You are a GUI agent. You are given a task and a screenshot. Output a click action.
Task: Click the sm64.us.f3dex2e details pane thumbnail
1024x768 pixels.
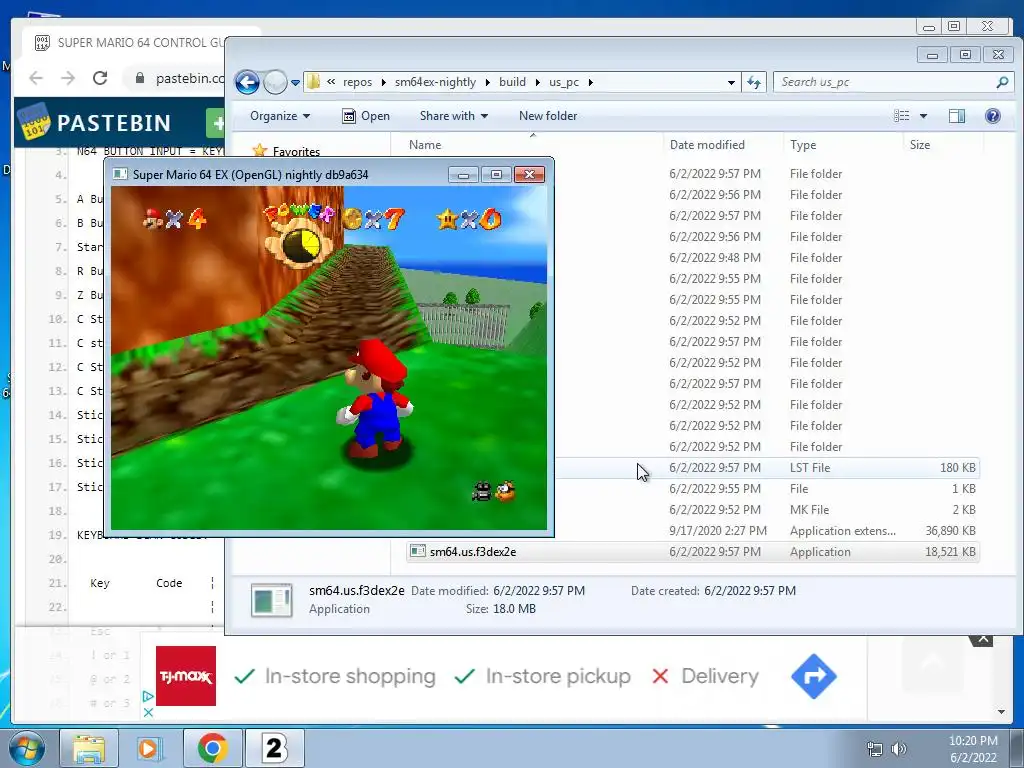pos(271,600)
